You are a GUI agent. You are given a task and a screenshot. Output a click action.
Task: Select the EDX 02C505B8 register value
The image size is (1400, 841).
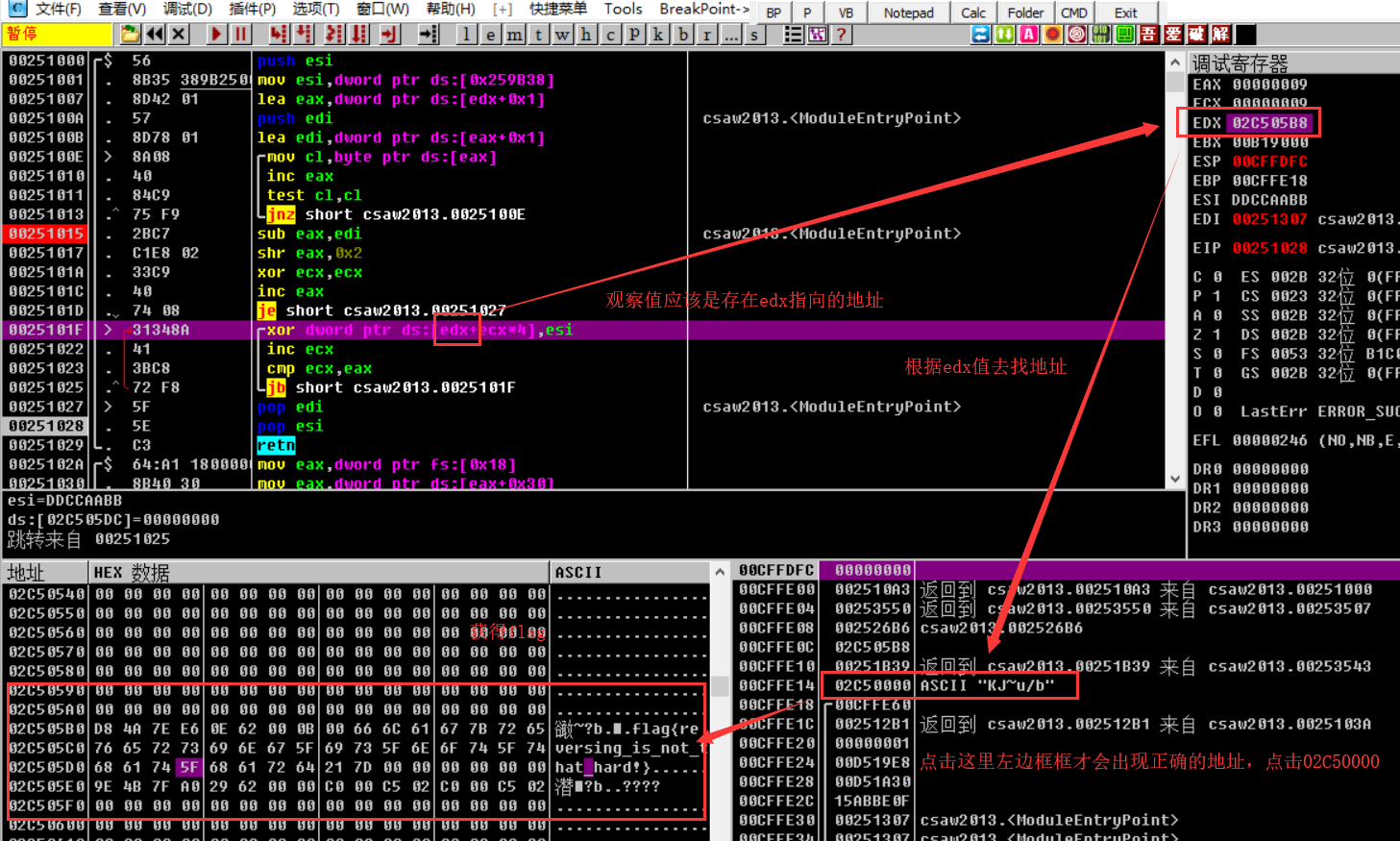point(1270,123)
